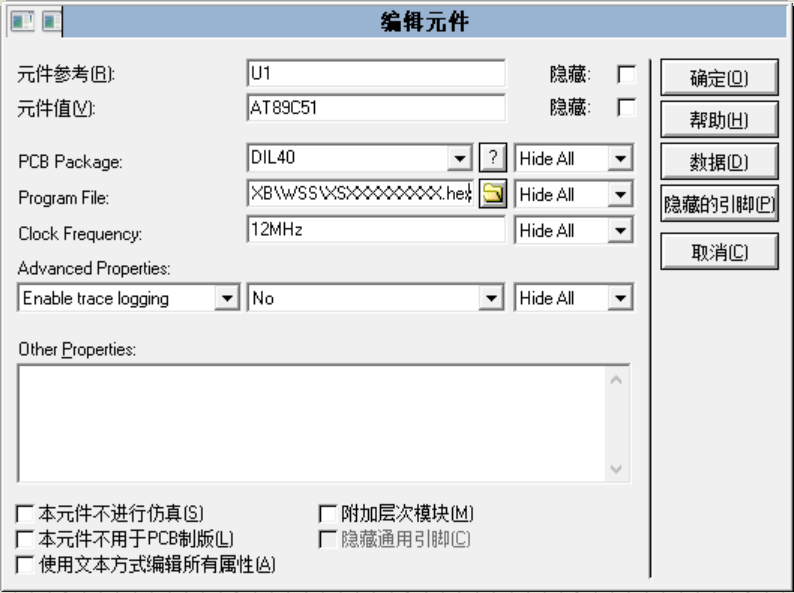Click the Program File path field
794x593 pixels.
click(361, 193)
